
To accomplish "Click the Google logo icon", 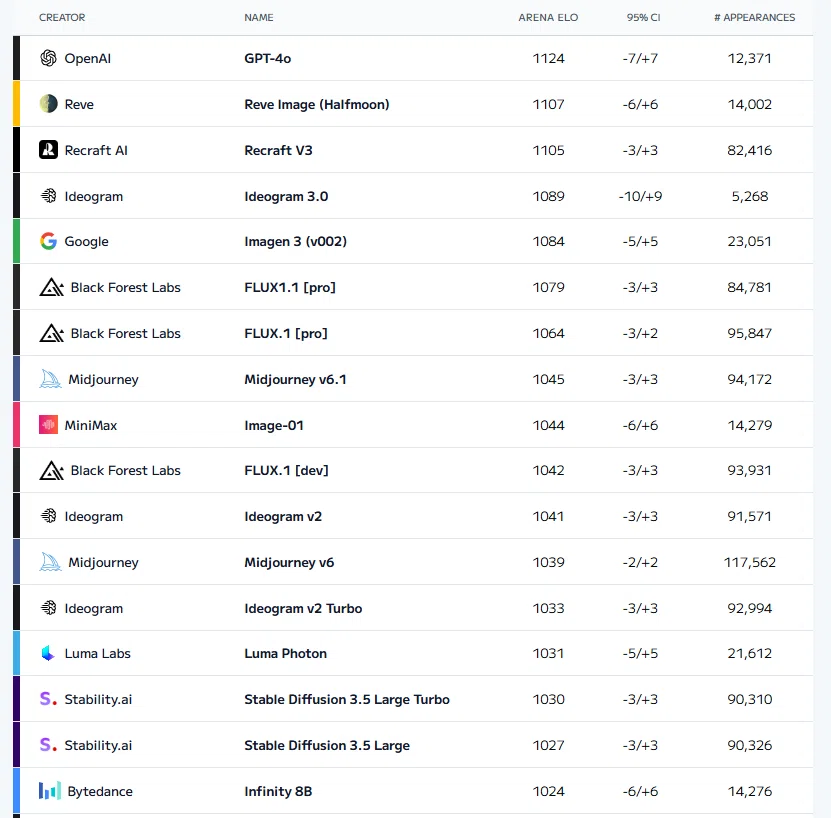I will point(48,241).
